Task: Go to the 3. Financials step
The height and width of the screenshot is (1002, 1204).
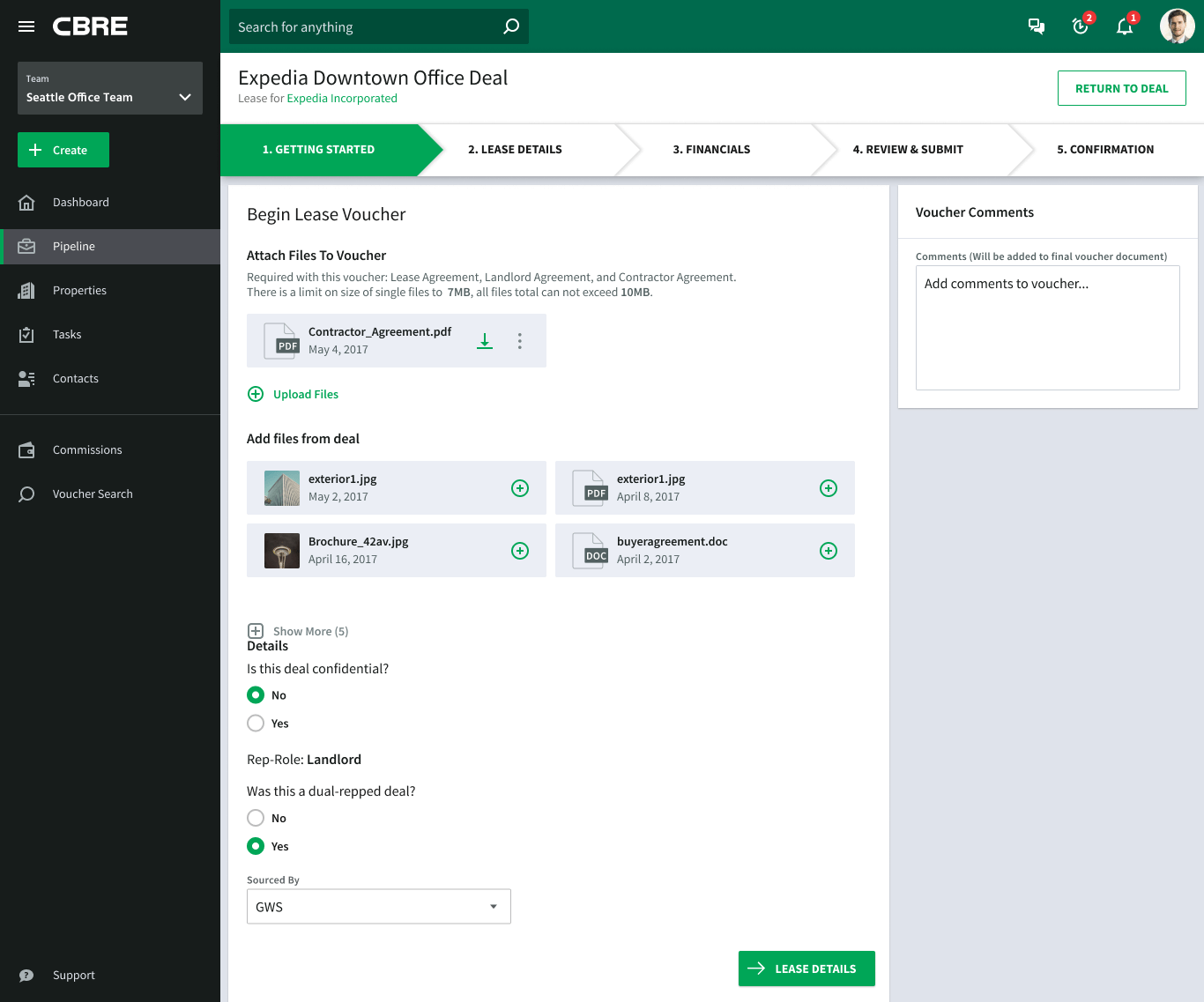Action: [711, 150]
